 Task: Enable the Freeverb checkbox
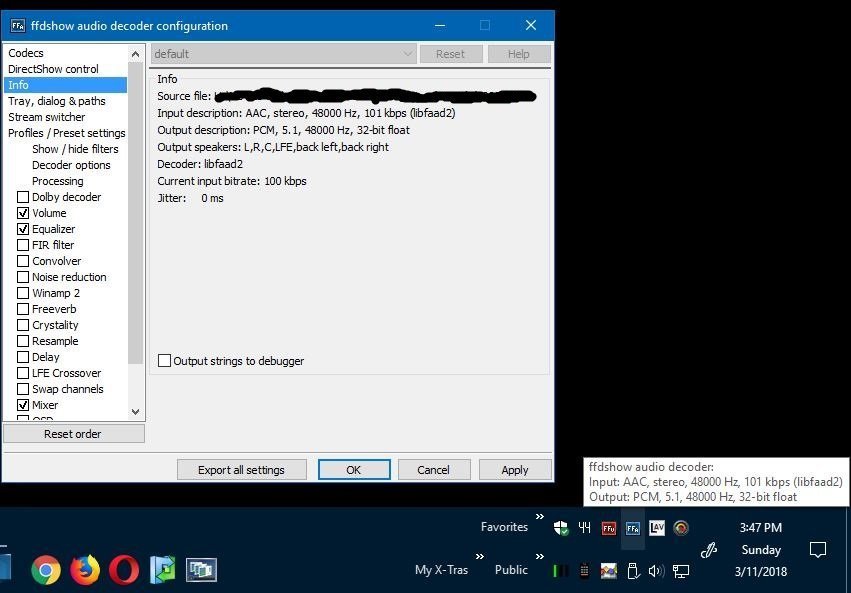coord(23,309)
